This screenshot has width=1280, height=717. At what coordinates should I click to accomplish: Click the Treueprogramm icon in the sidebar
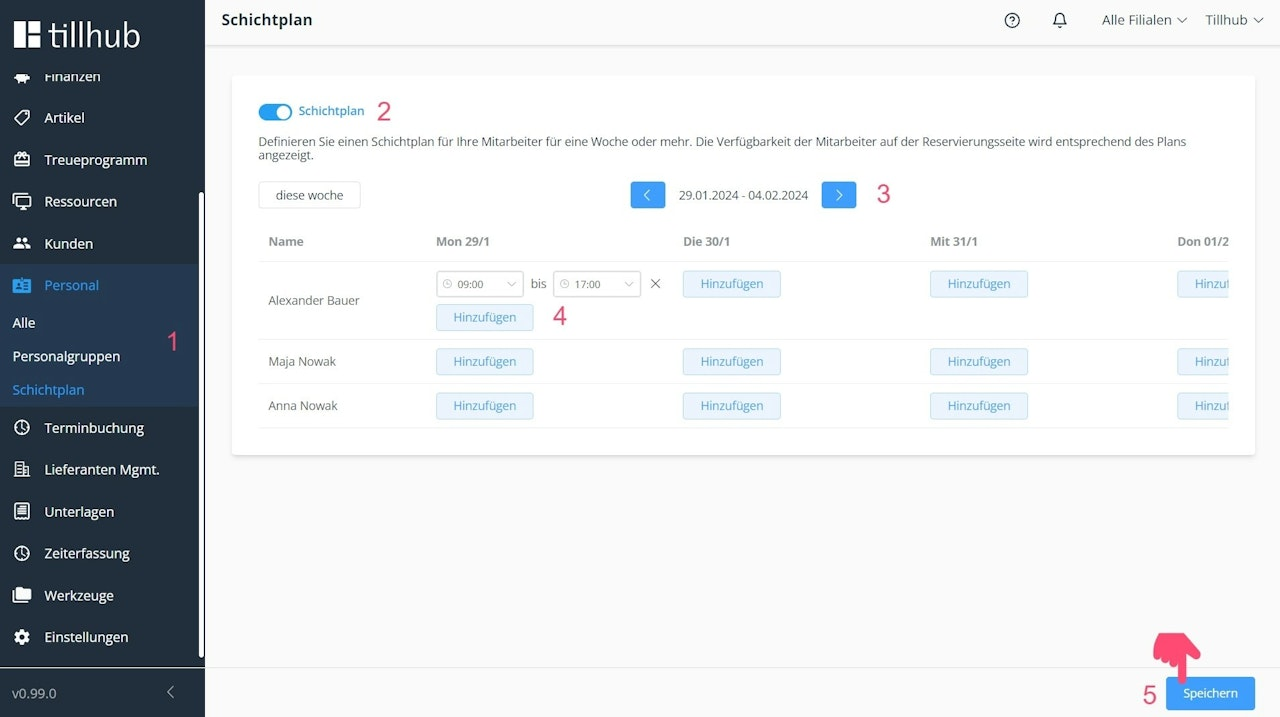22,160
